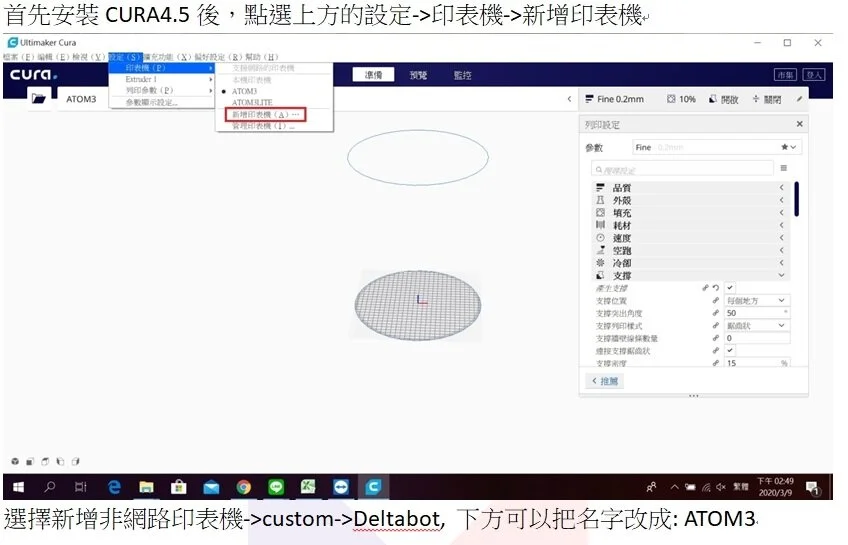Close the print settings panel
This screenshot has height=545, width=848.
coord(799,124)
